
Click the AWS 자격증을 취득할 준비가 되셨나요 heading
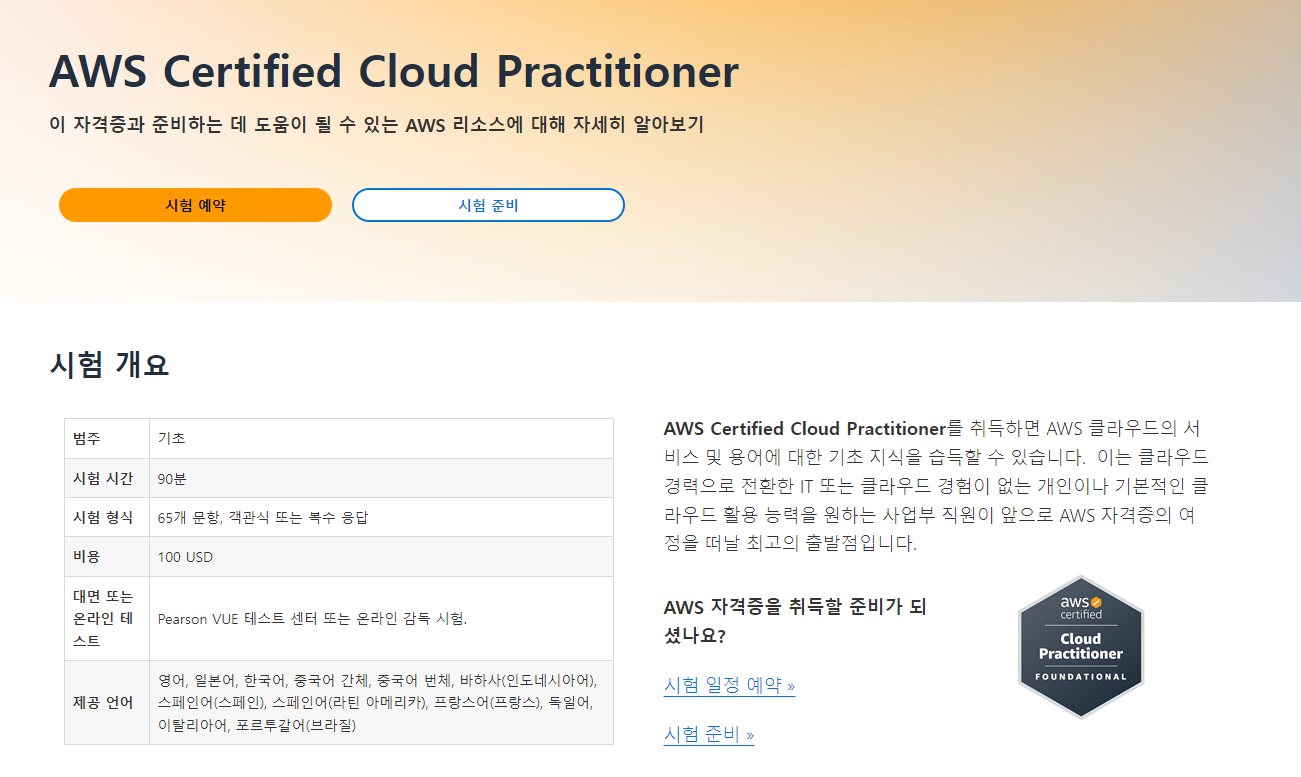795,621
